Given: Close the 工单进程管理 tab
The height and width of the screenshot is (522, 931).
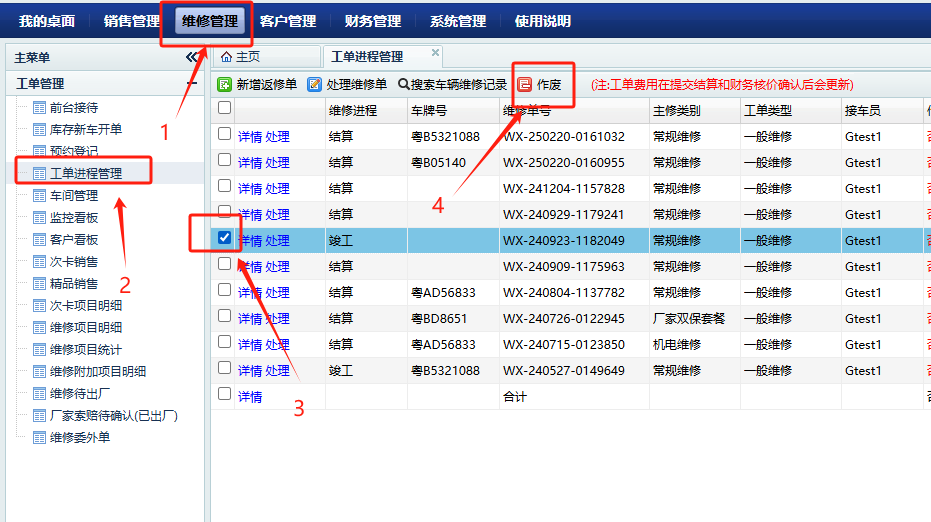Looking at the screenshot, I should [x=435, y=53].
